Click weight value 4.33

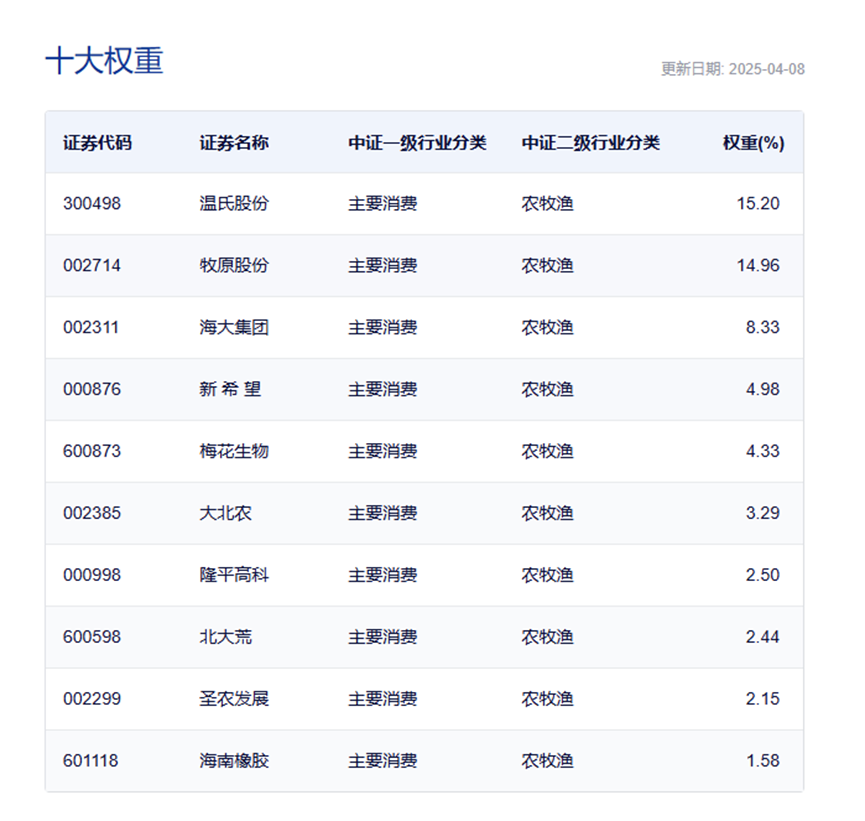pyautogui.click(x=762, y=451)
